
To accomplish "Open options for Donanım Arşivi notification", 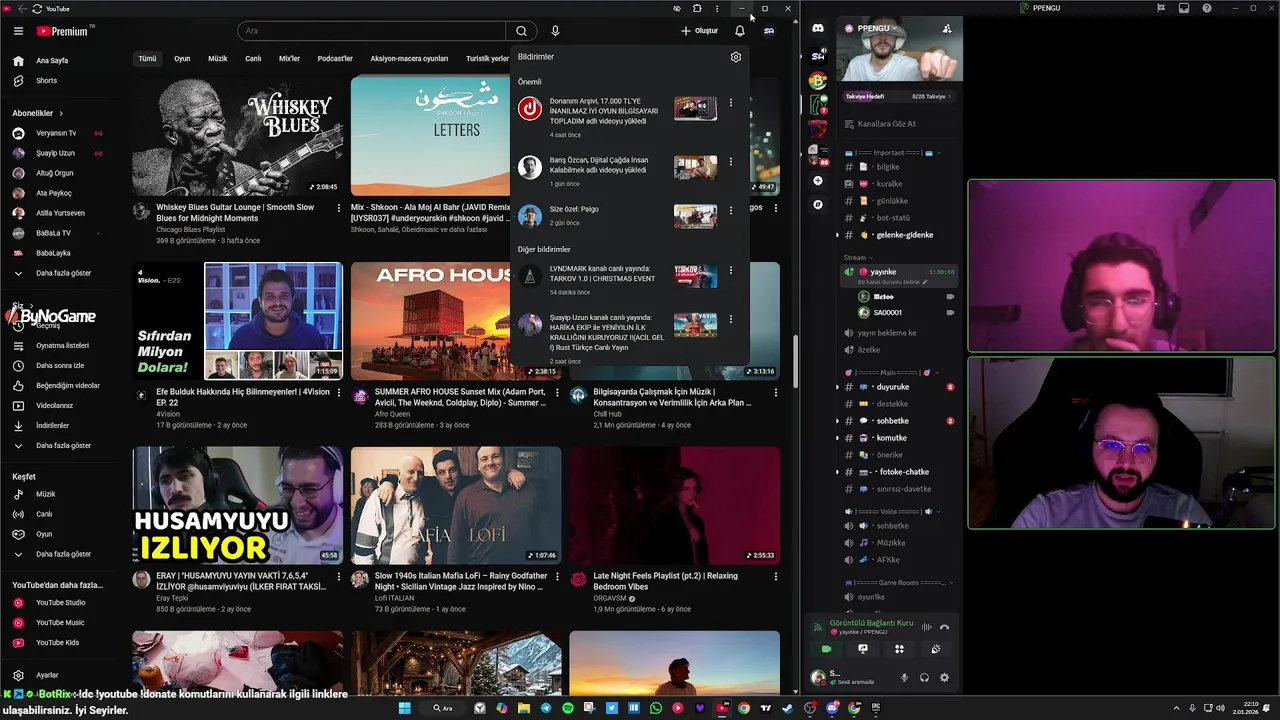I will pyautogui.click(x=731, y=102).
